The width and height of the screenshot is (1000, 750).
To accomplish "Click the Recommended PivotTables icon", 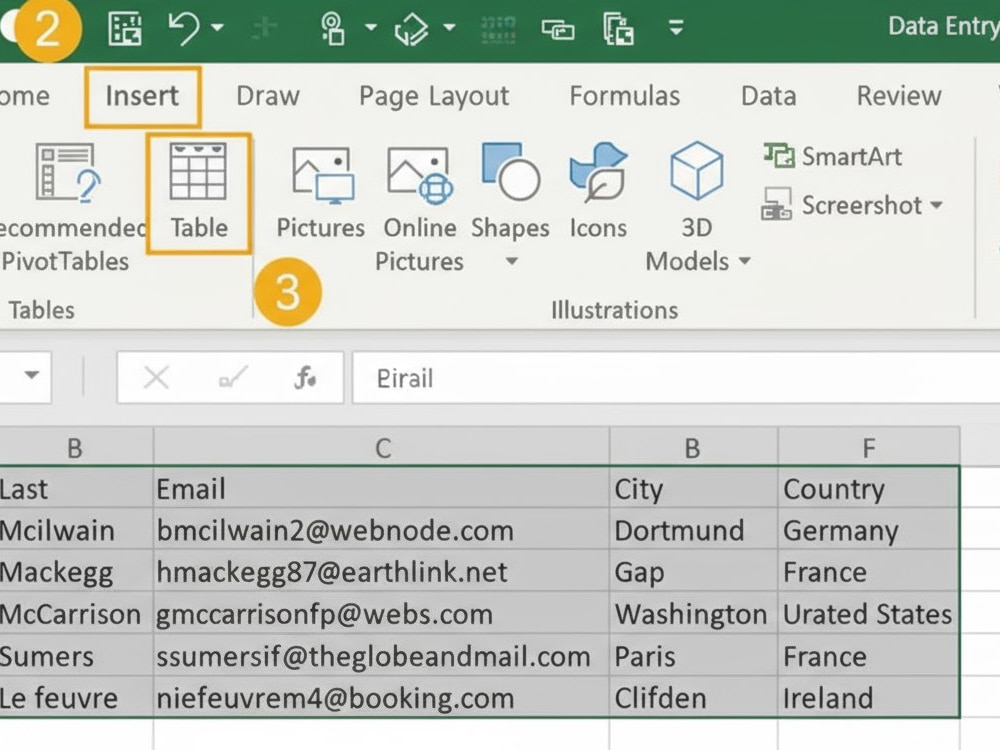I will 66,173.
